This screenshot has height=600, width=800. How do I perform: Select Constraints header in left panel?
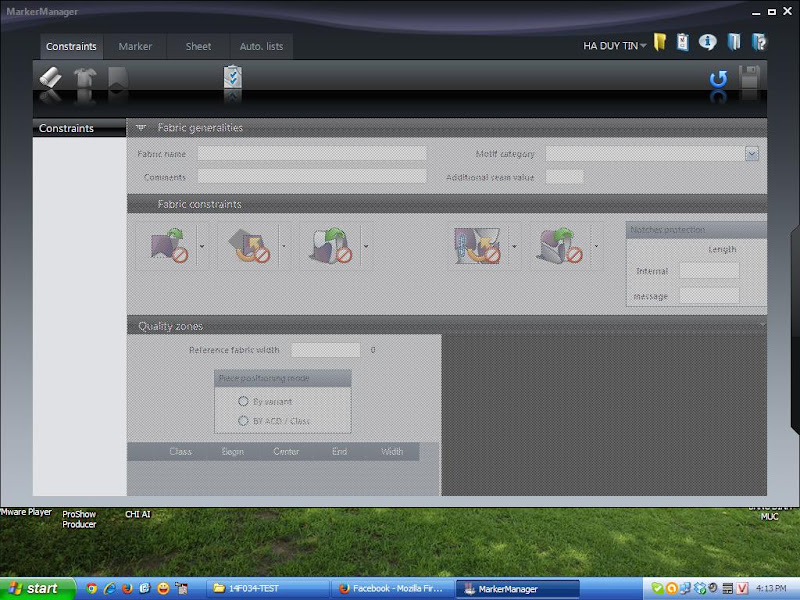79,128
